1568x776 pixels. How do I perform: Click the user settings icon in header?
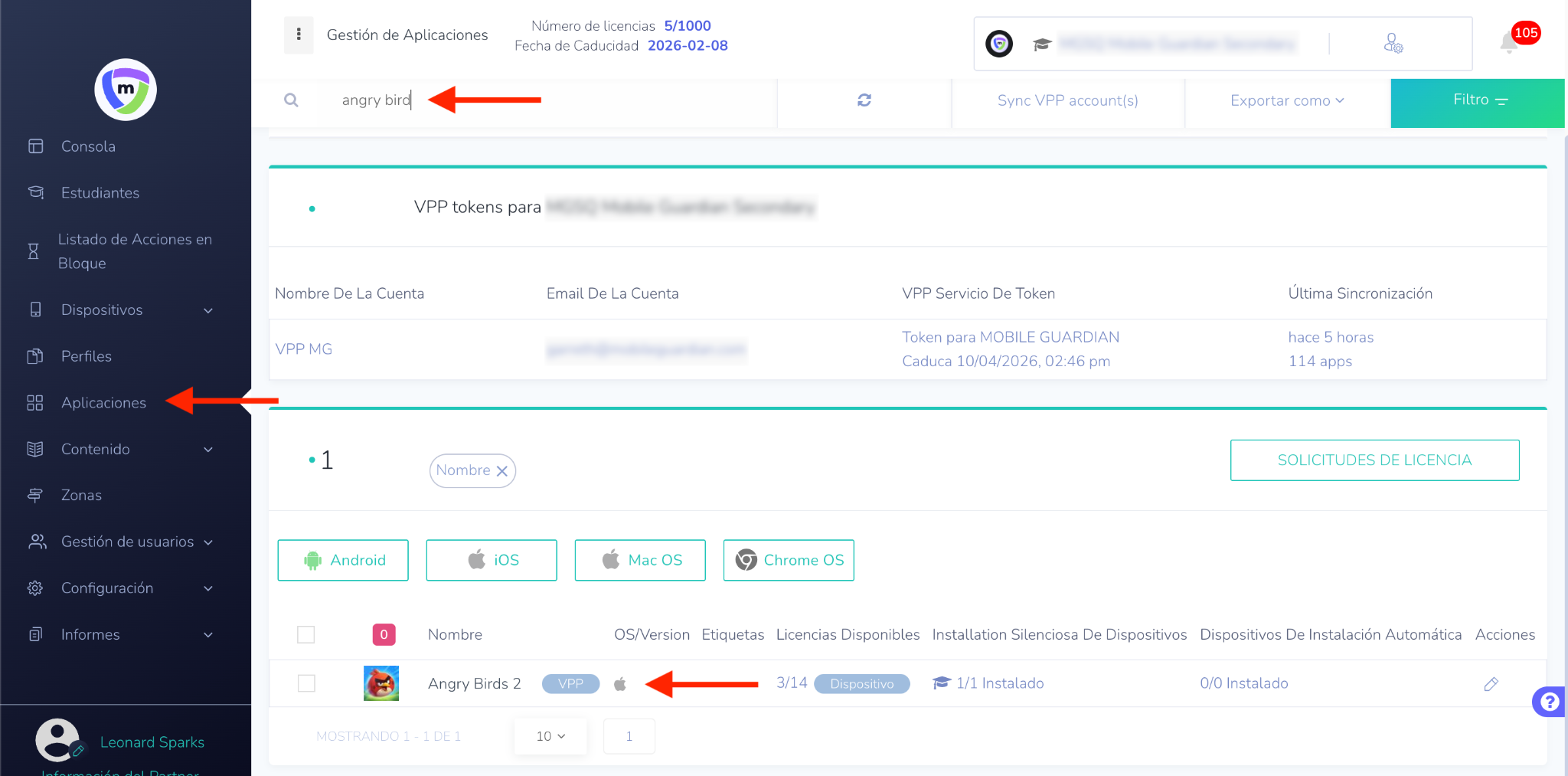(x=1393, y=44)
